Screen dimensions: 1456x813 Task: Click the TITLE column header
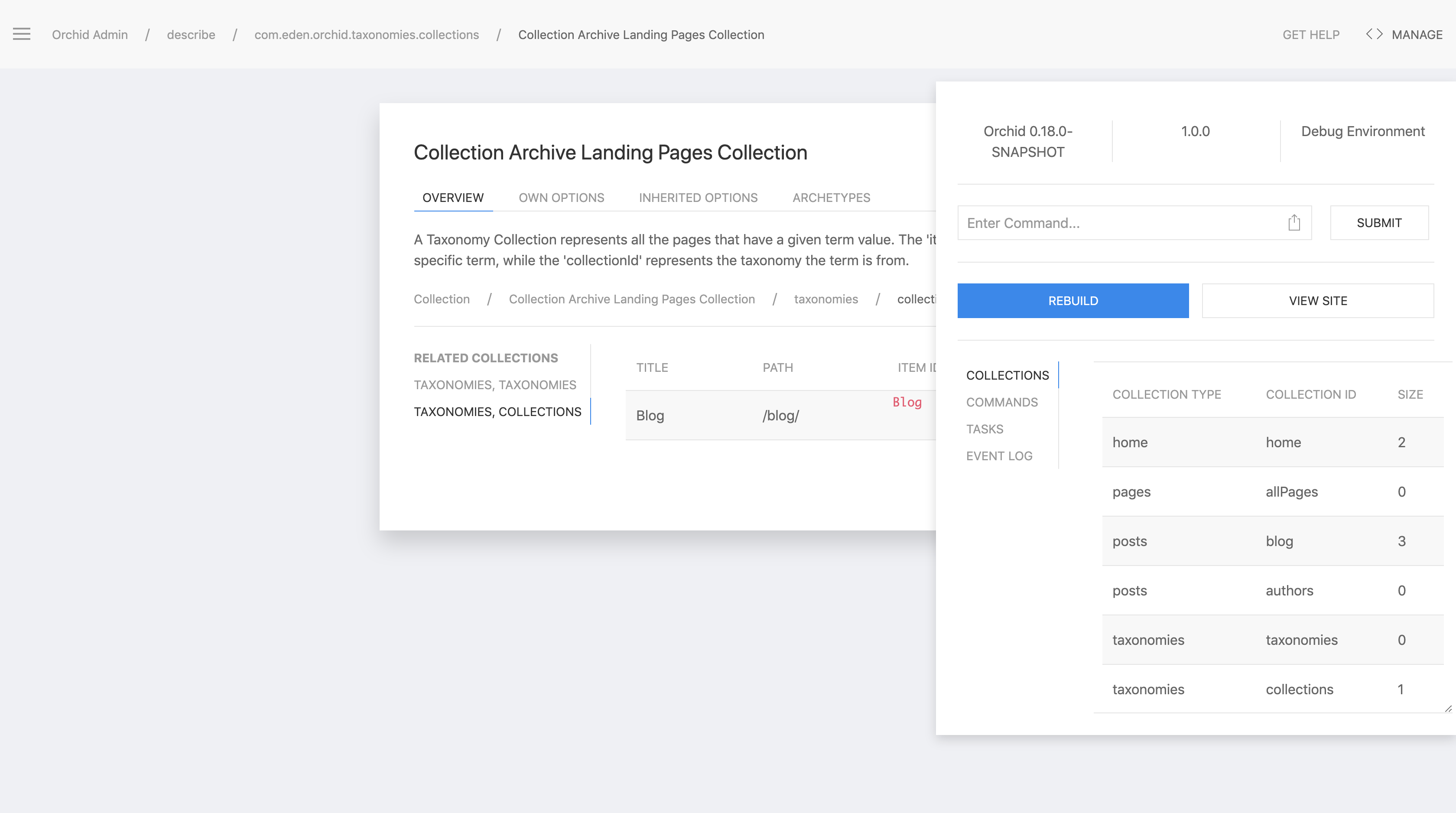pyautogui.click(x=652, y=367)
